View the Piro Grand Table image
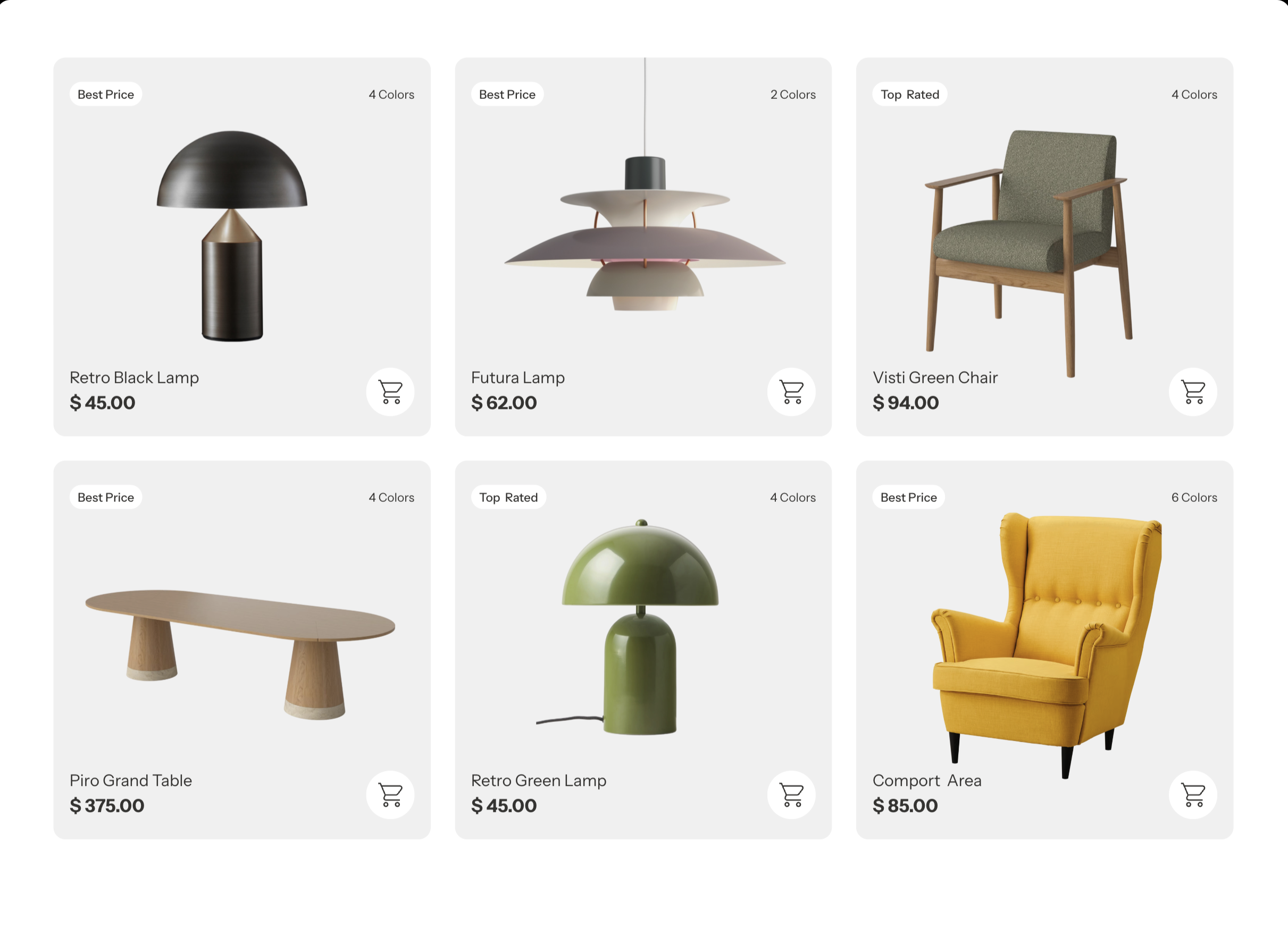 (240, 654)
